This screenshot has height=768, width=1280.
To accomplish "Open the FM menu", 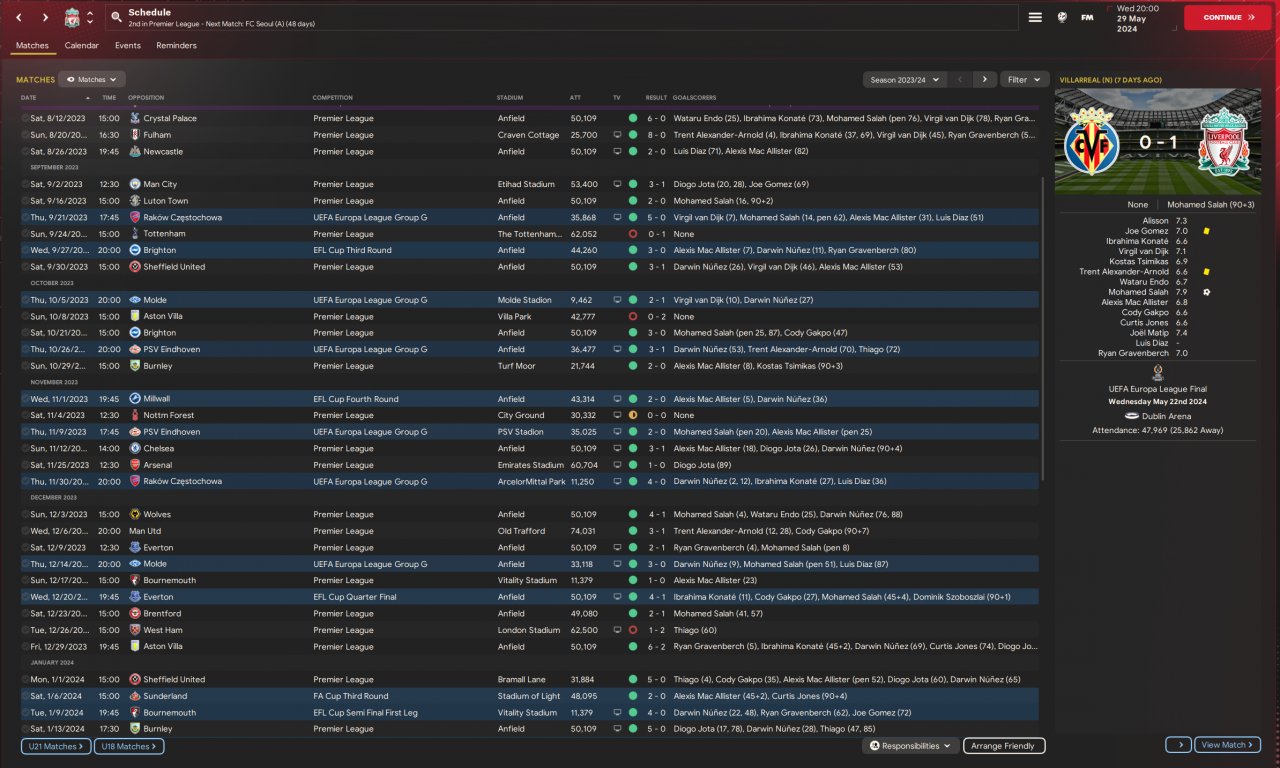I will pos(1087,17).
